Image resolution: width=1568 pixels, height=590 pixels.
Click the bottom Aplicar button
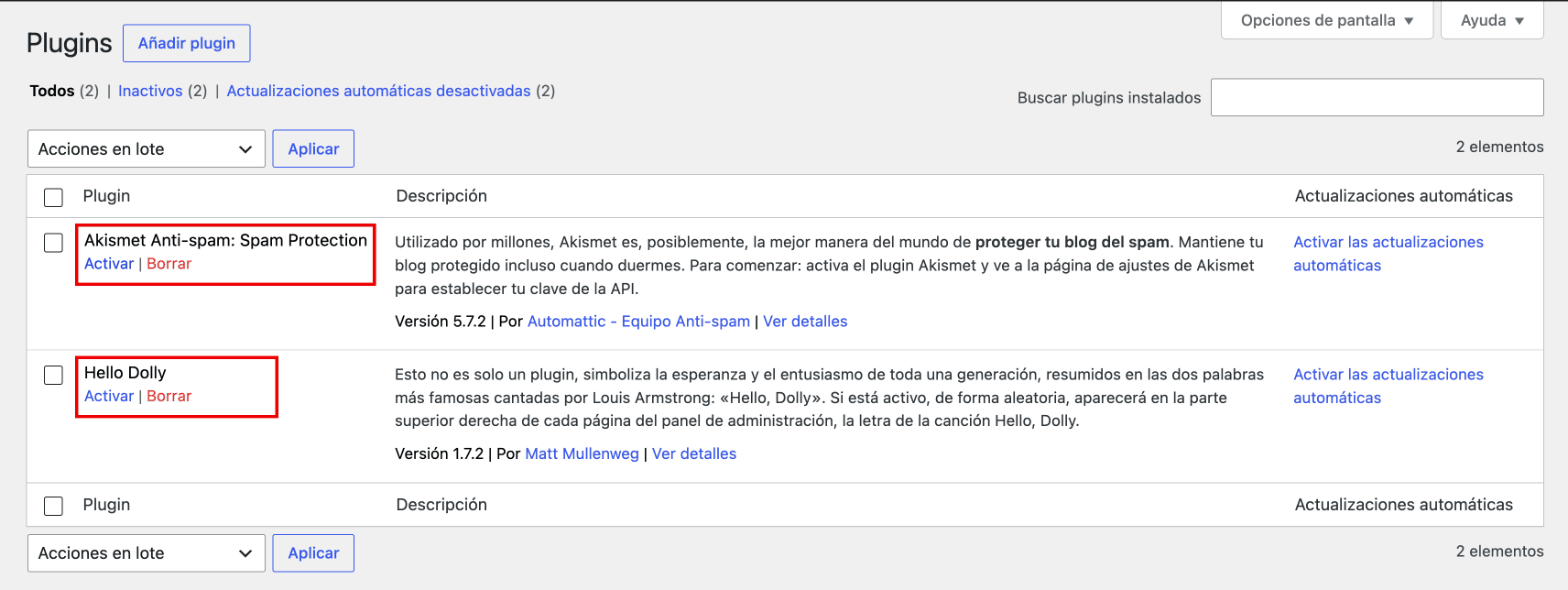coord(313,553)
